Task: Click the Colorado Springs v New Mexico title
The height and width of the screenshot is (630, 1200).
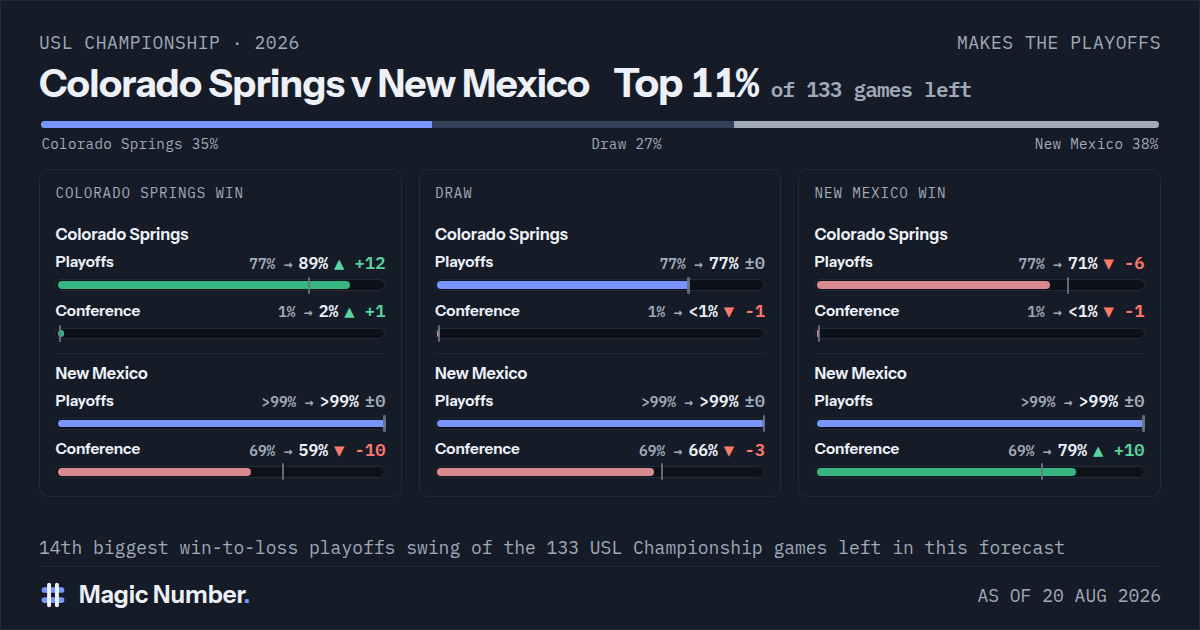Action: [x=314, y=84]
